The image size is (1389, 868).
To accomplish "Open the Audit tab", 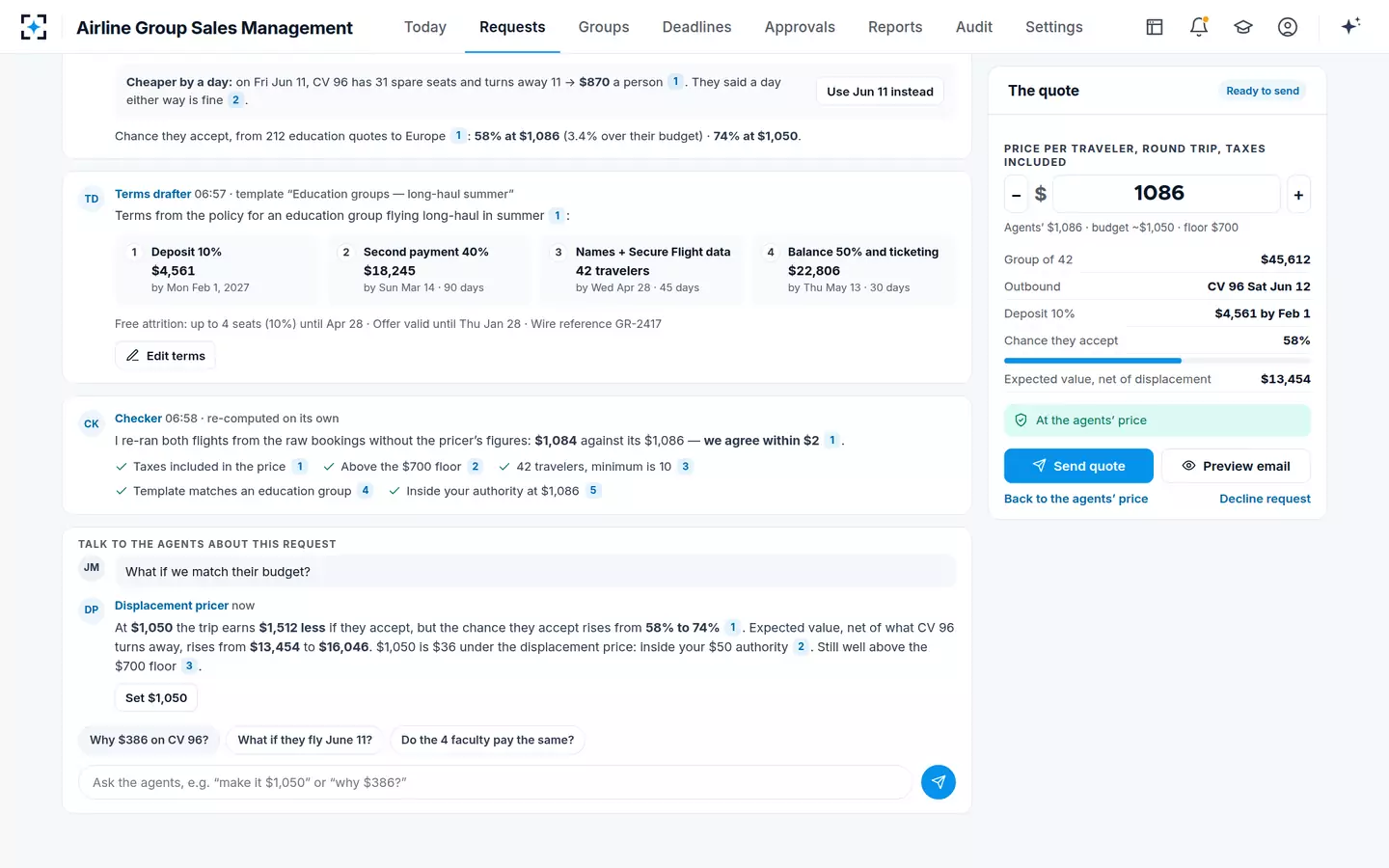I will [x=974, y=27].
